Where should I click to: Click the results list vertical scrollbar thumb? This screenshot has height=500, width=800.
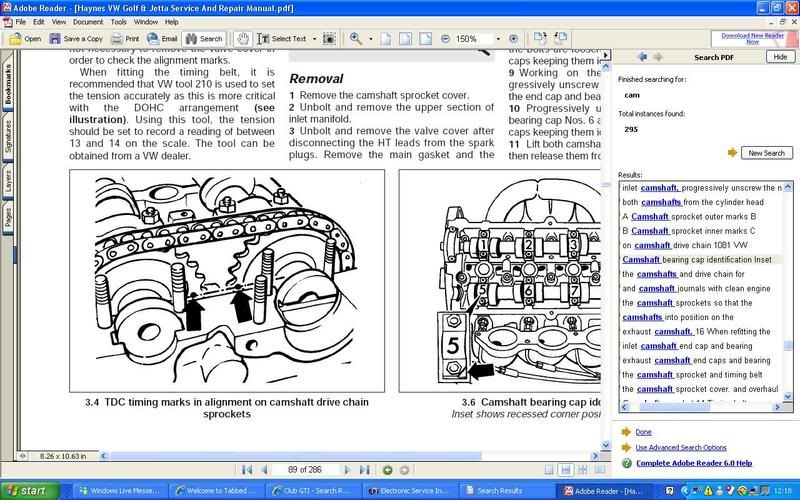click(788, 346)
